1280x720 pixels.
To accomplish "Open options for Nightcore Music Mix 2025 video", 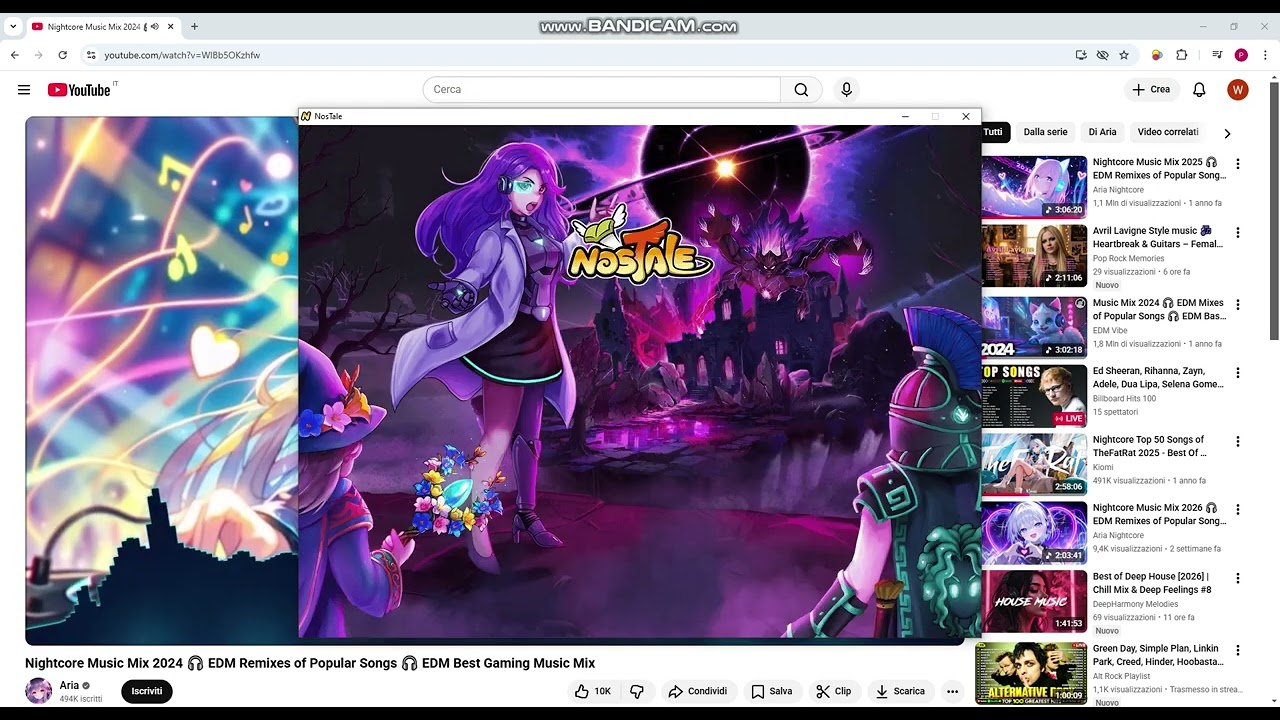I will tap(1238, 164).
